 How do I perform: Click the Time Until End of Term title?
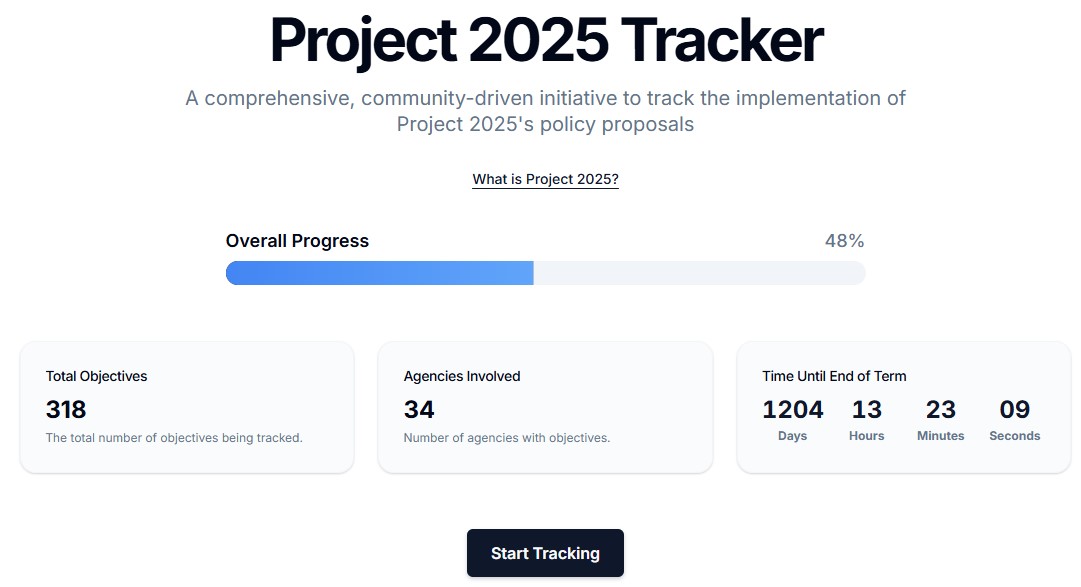click(x=834, y=376)
